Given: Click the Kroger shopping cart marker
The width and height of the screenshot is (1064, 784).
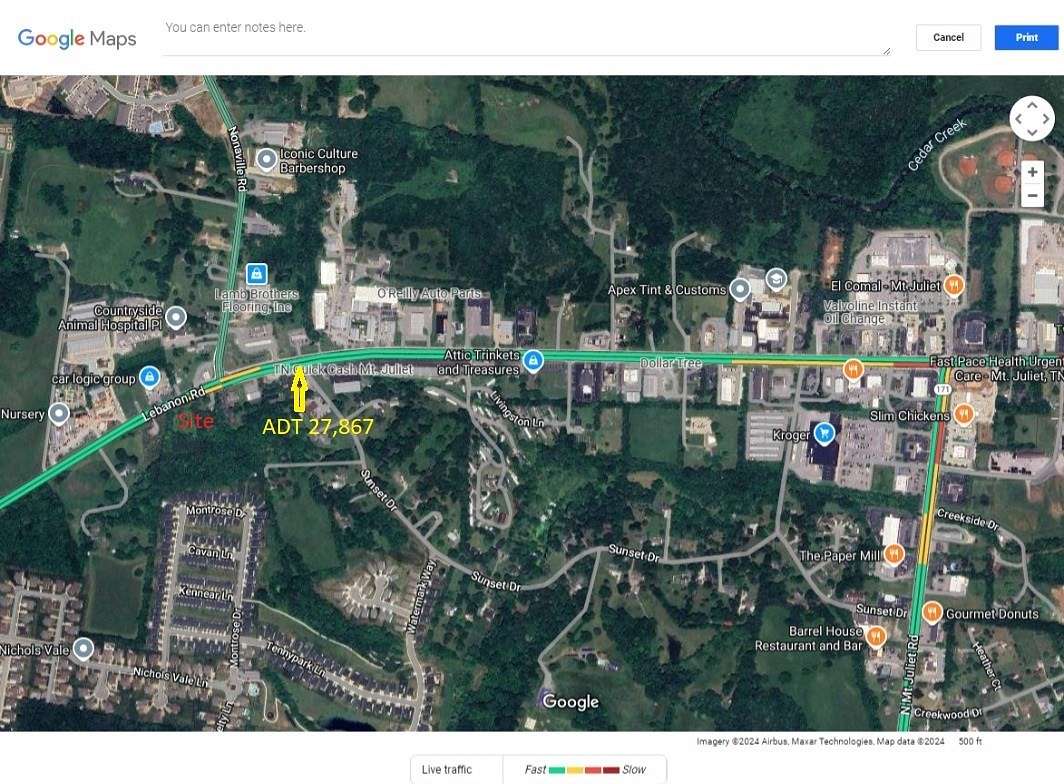Looking at the screenshot, I should pos(823,434).
